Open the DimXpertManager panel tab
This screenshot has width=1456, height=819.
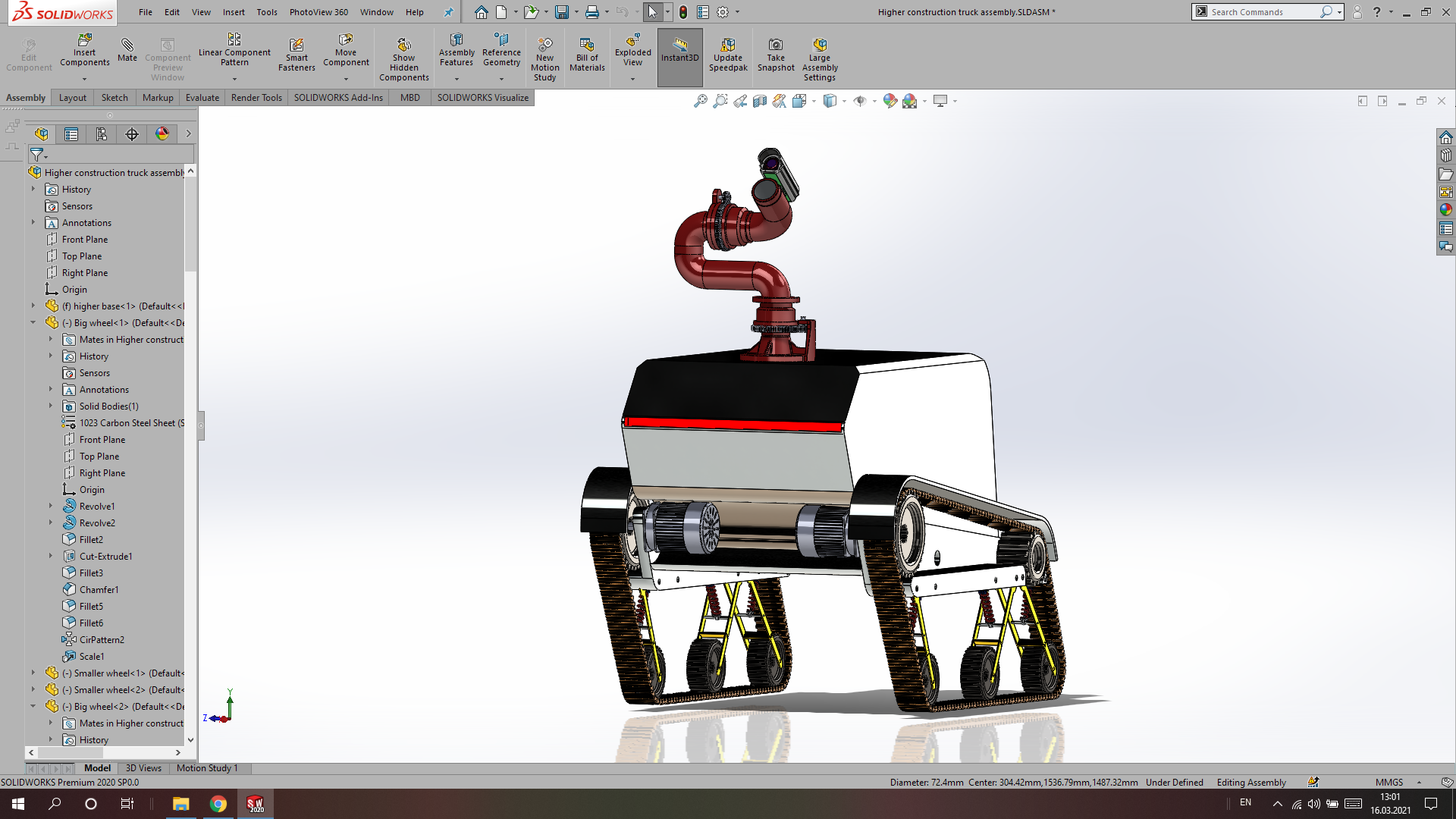132,134
